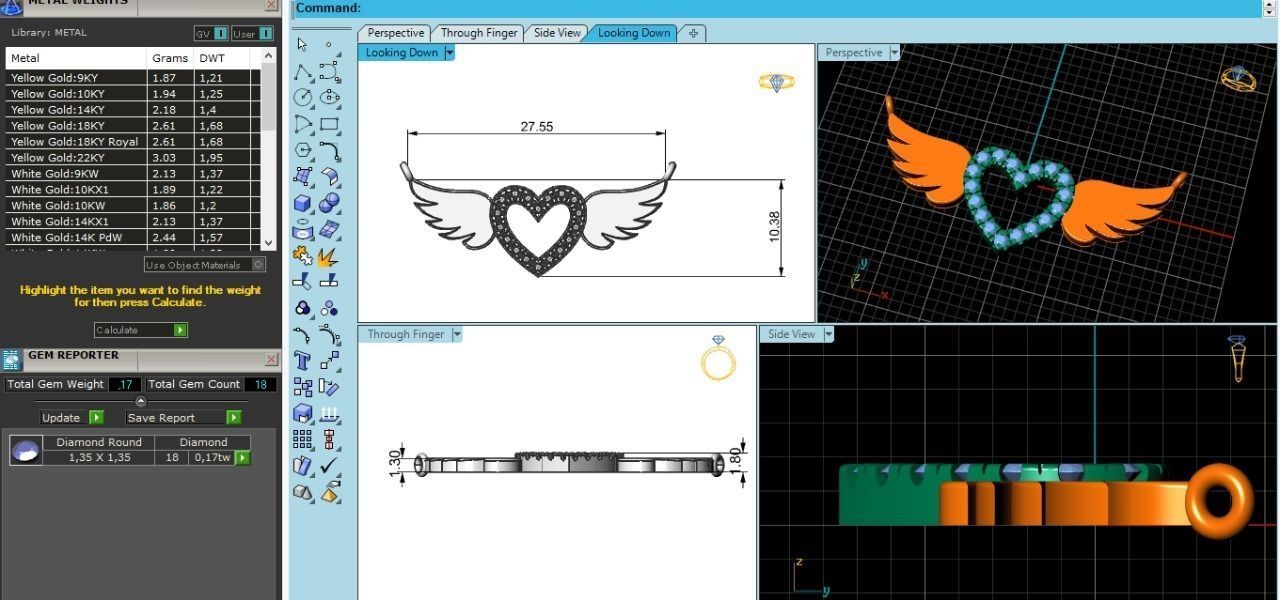Screen dimensions: 1280x600
Task: Open Through Finger viewport dropdown menu
Action: pos(456,334)
